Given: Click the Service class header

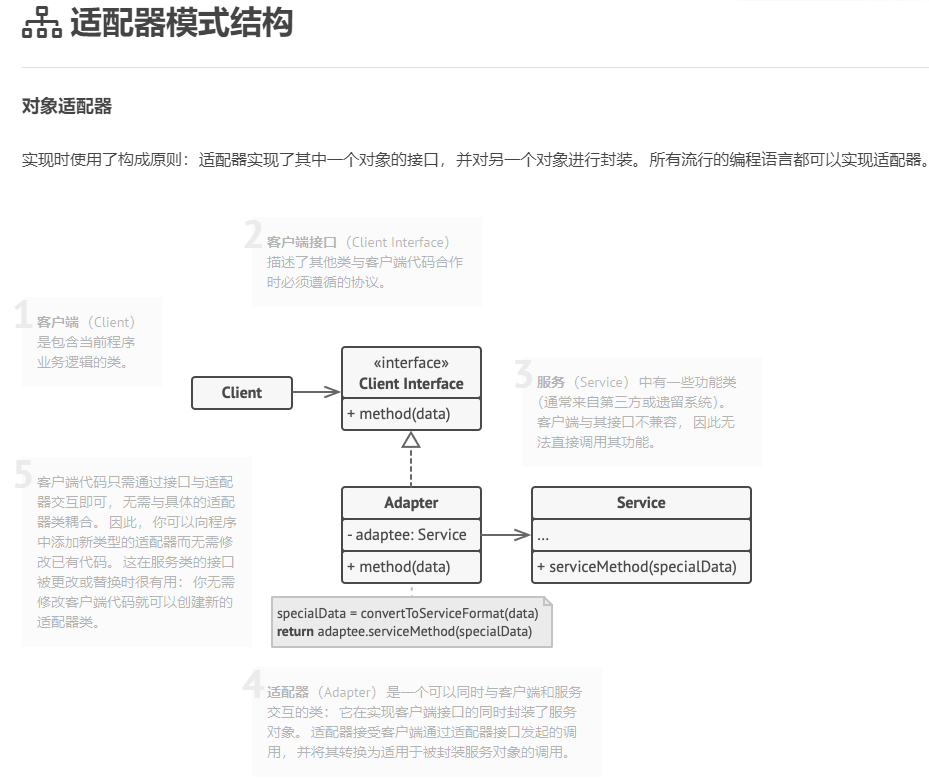Looking at the screenshot, I should [x=641, y=503].
